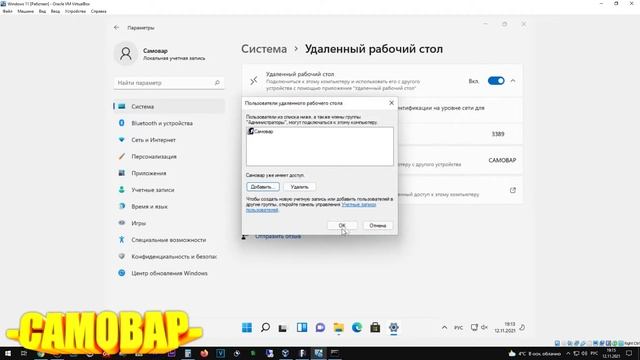This screenshot has width=640, height=360.
Task: Open the Вид menu in VirtualBox
Action: tap(42, 11)
